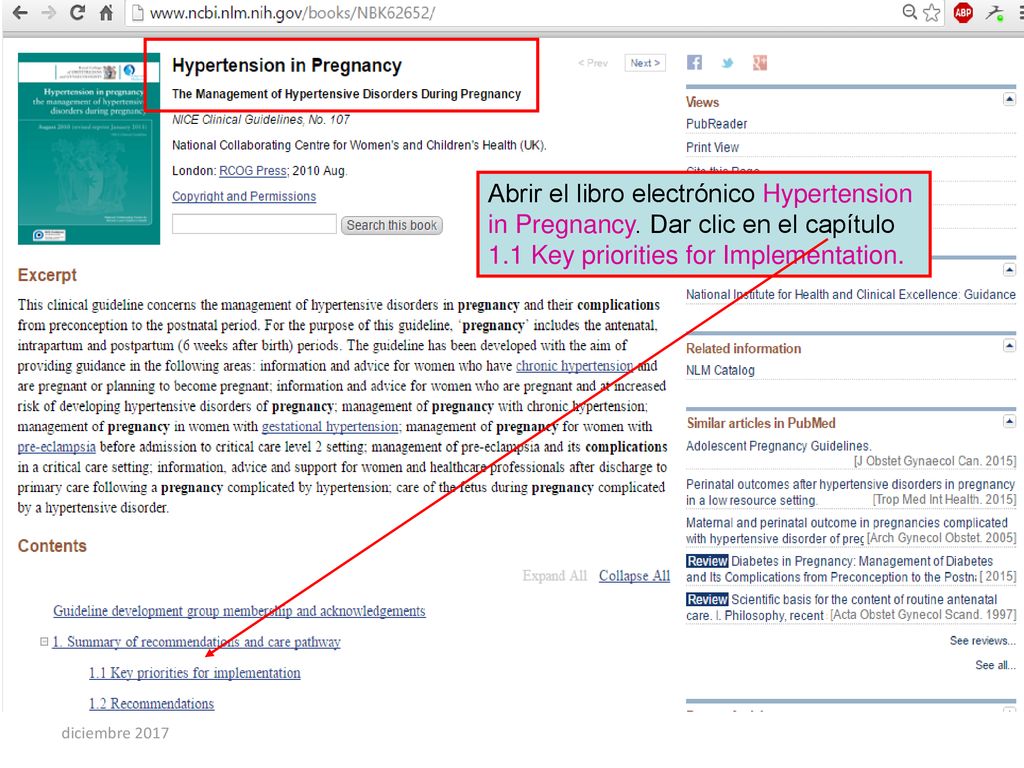This screenshot has height=768, width=1024.
Task: Open the RCOG Press link
Action: coord(253,171)
